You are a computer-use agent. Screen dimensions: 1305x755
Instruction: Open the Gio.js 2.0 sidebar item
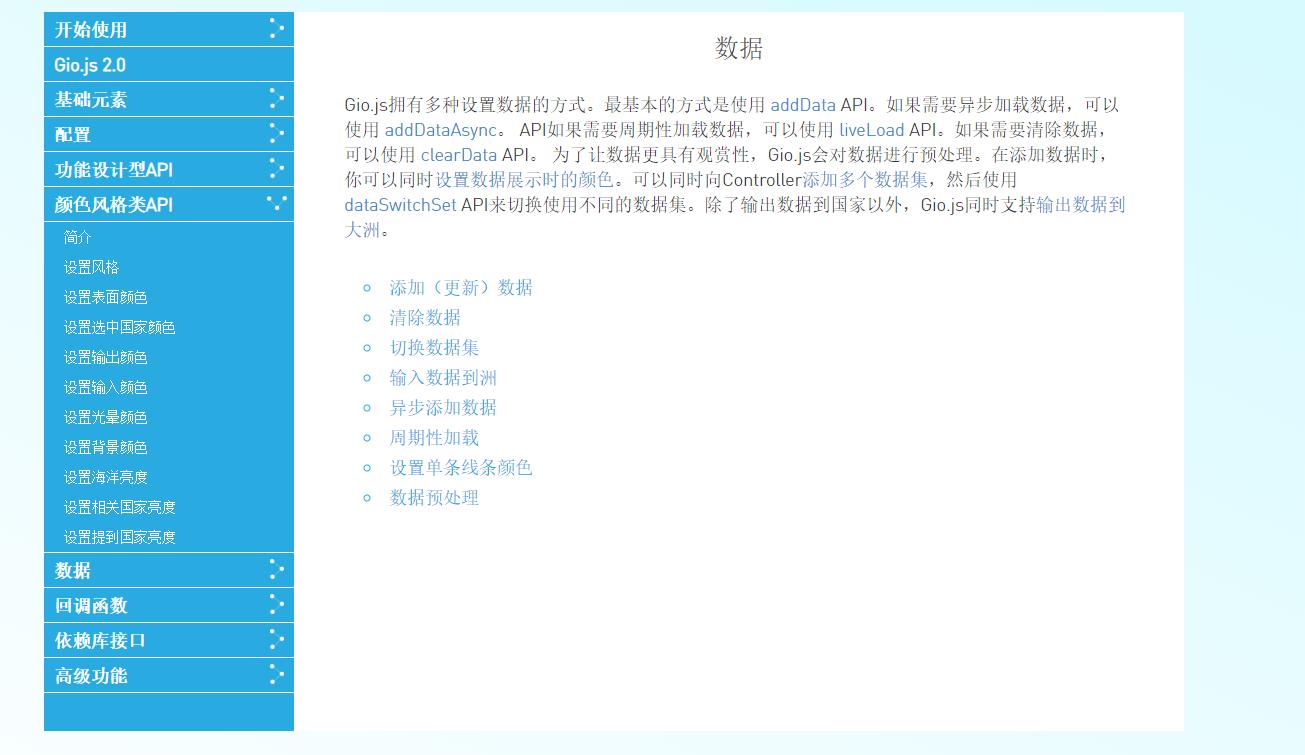[169, 65]
